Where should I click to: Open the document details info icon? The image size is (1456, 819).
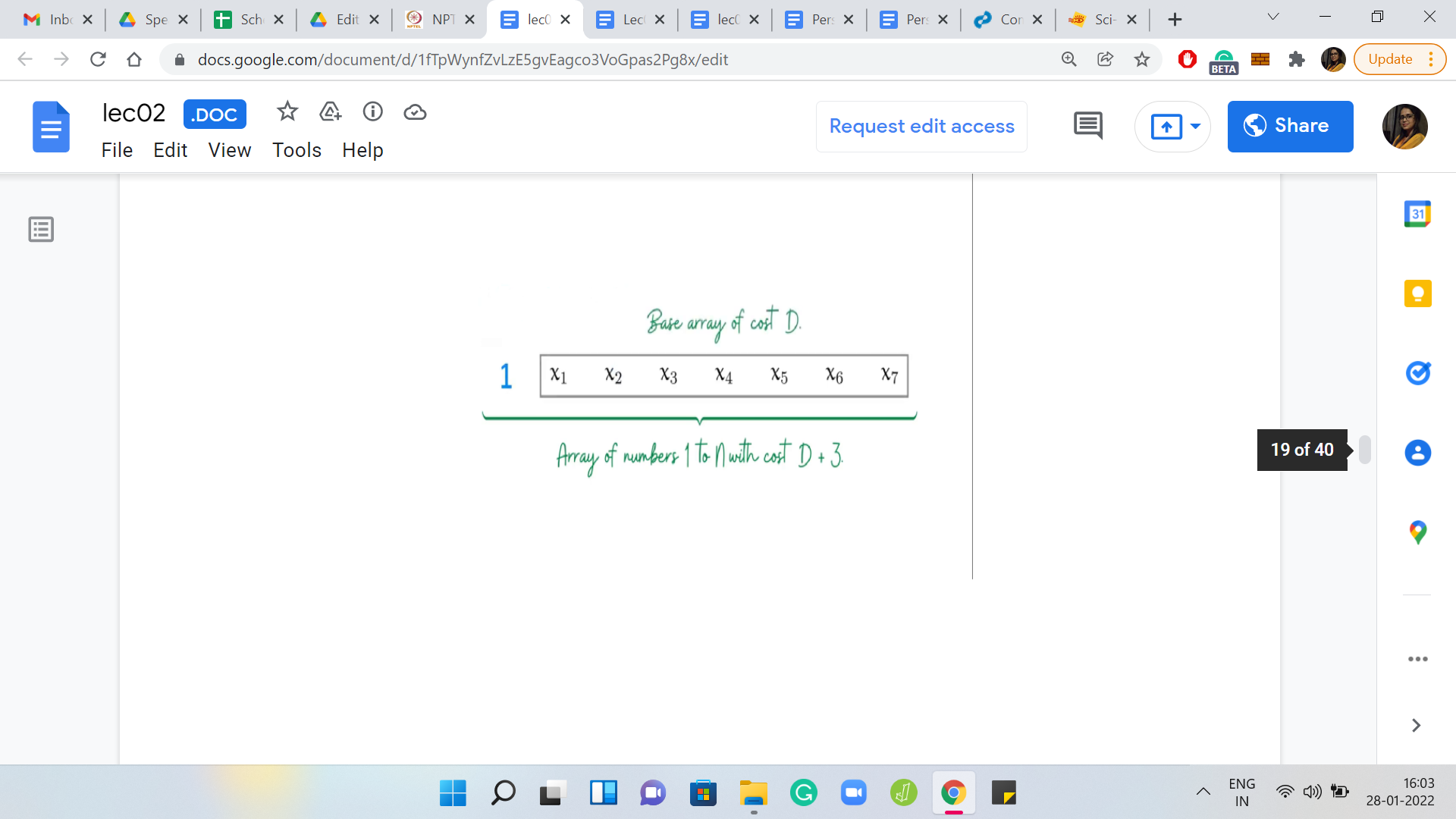coord(372,112)
